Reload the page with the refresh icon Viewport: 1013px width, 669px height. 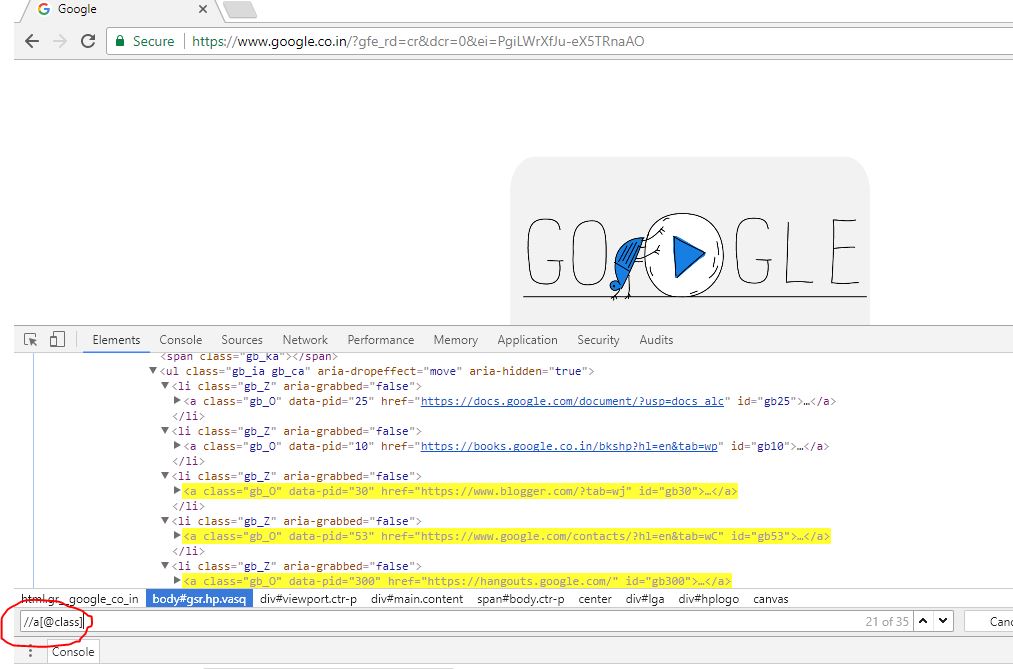click(x=88, y=41)
